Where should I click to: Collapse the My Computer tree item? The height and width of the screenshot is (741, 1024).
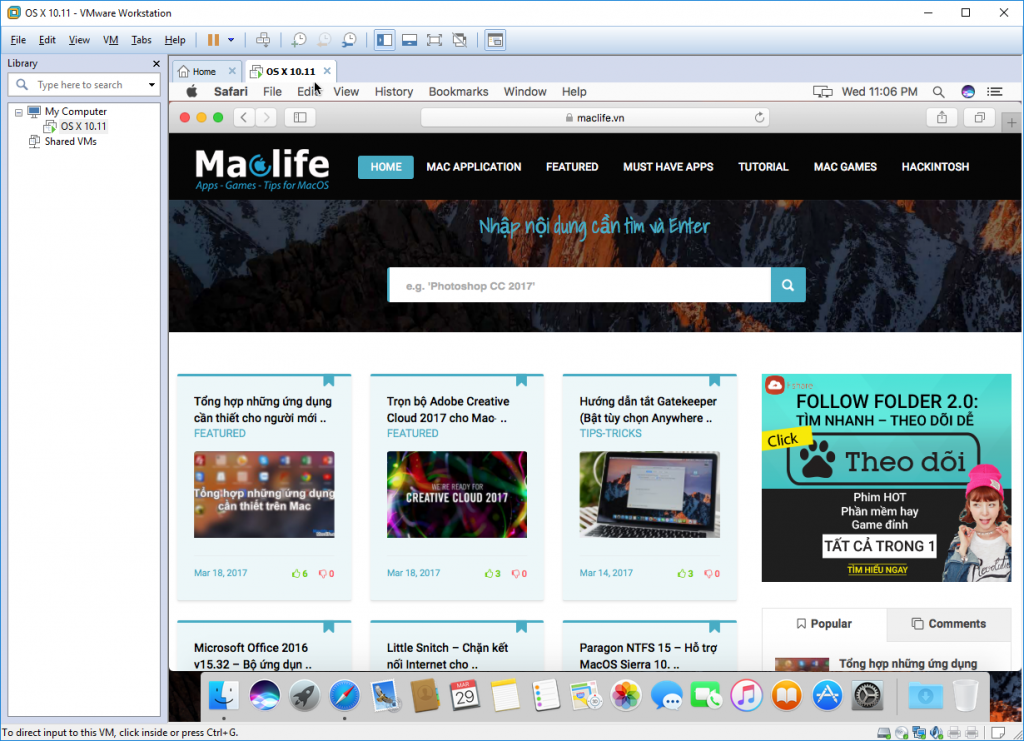click(20, 111)
